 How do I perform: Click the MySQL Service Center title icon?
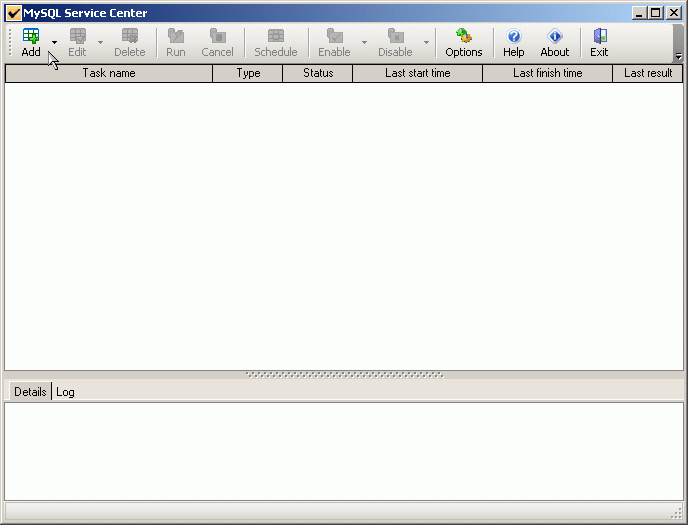[14, 13]
